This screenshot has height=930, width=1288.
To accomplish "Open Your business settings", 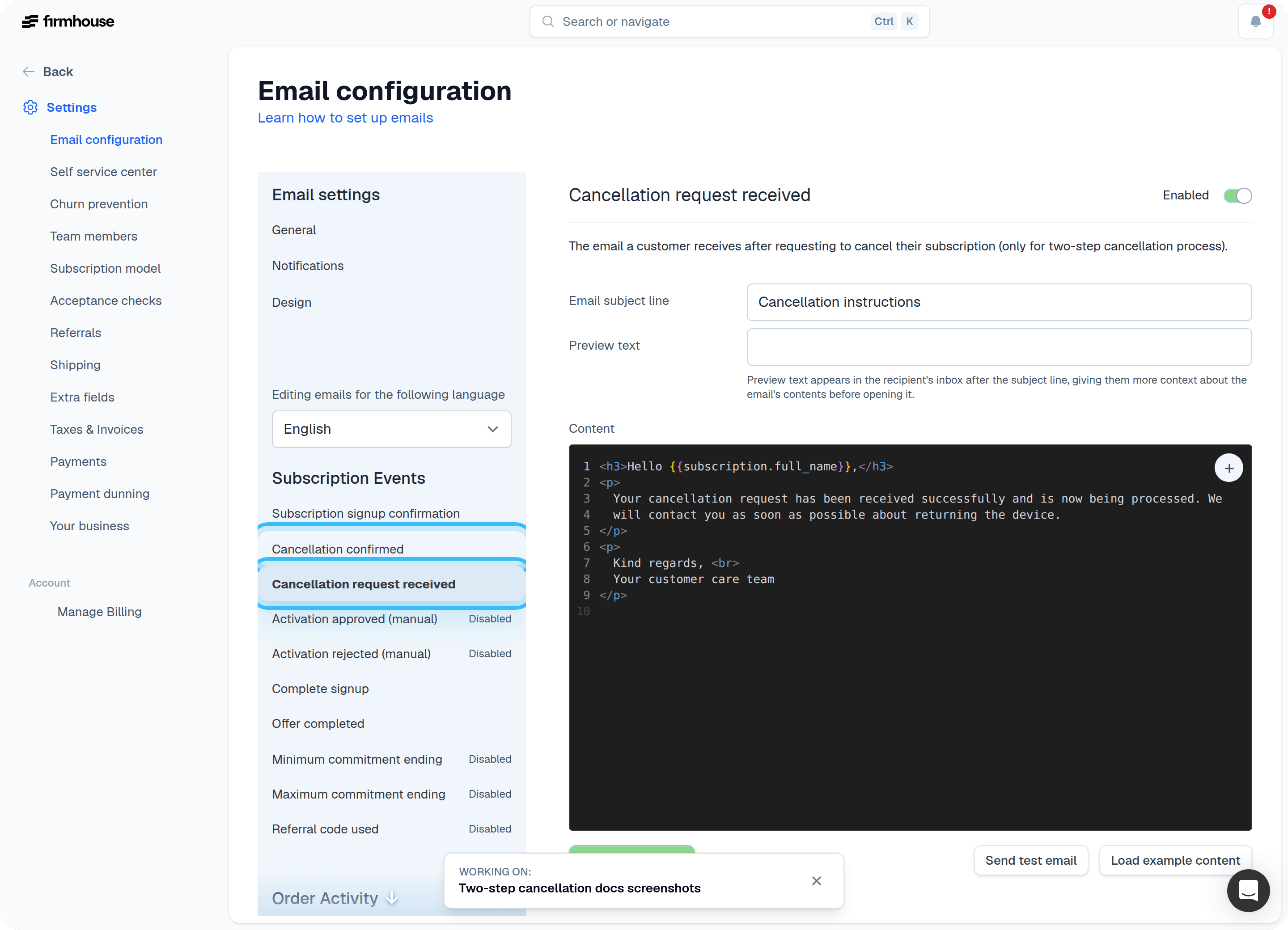I will coord(90,526).
